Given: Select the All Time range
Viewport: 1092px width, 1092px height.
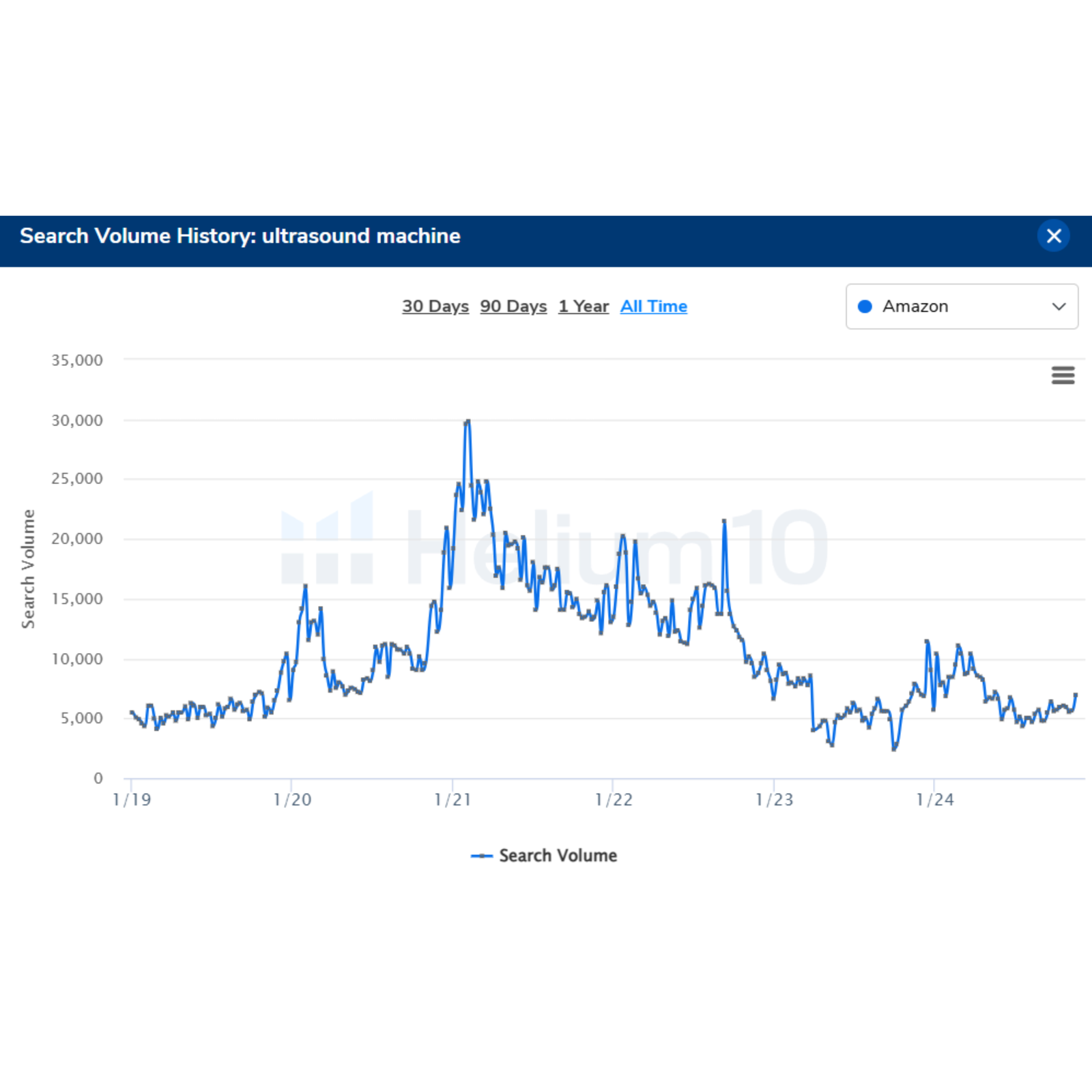Looking at the screenshot, I should point(654,306).
